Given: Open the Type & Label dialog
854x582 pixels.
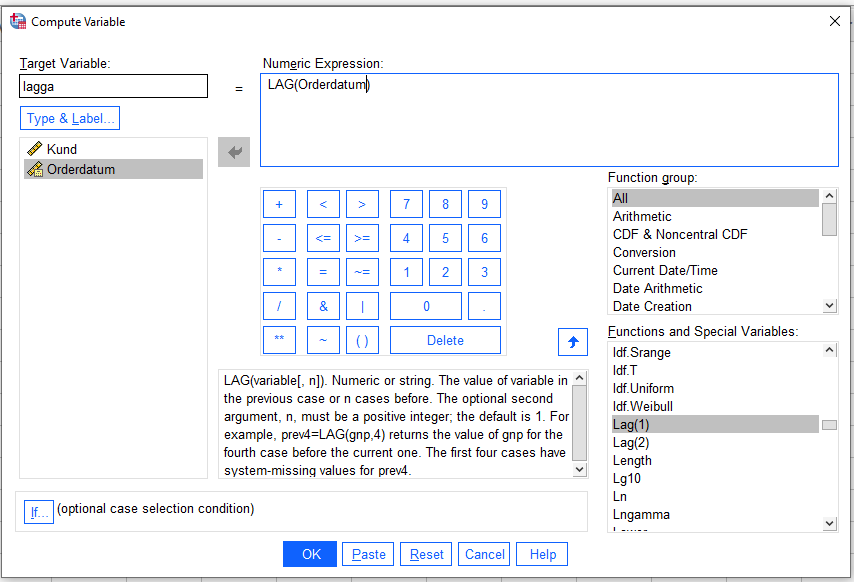Looking at the screenshot, I should [x=70, y=118].
